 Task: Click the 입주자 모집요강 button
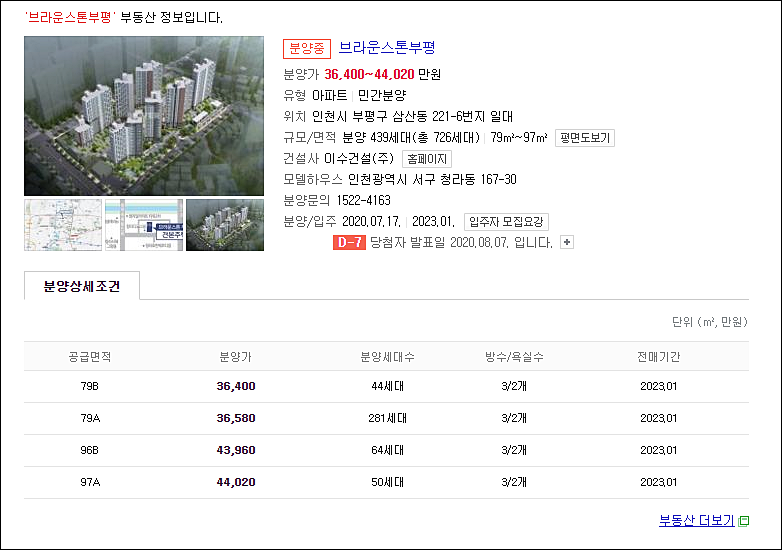tap(506, 221)
